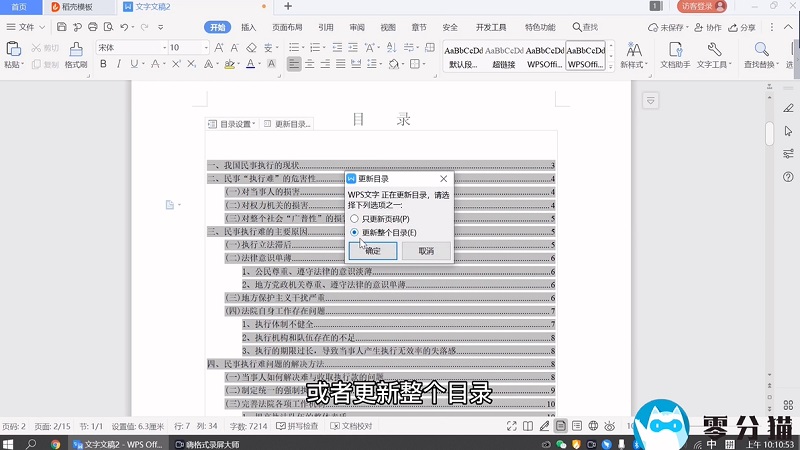Click center text alignment icon
The height and width of the screenshot is (450, 800).
click(310, 65)
